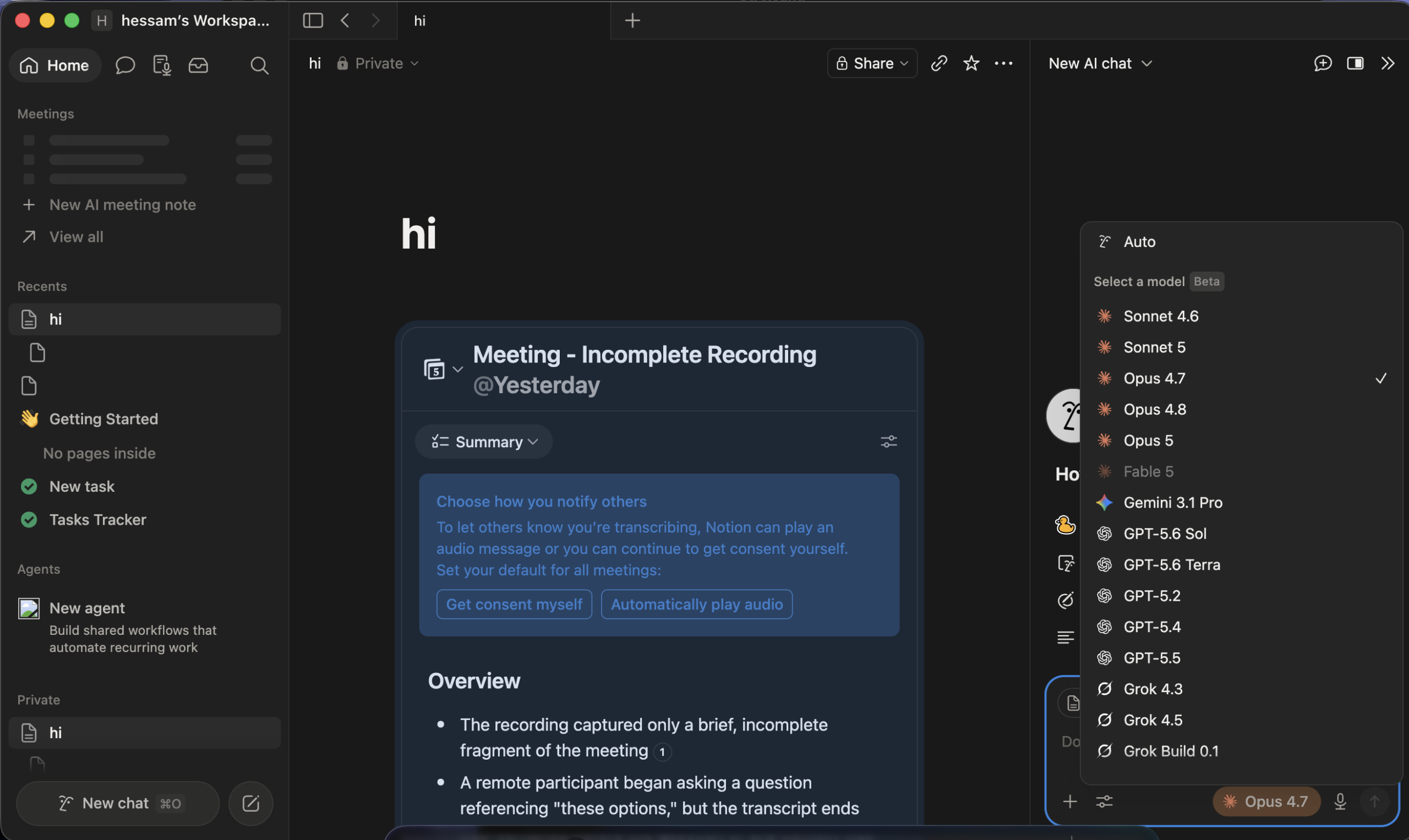Click the plus icon in chat input

(1070, 801)
